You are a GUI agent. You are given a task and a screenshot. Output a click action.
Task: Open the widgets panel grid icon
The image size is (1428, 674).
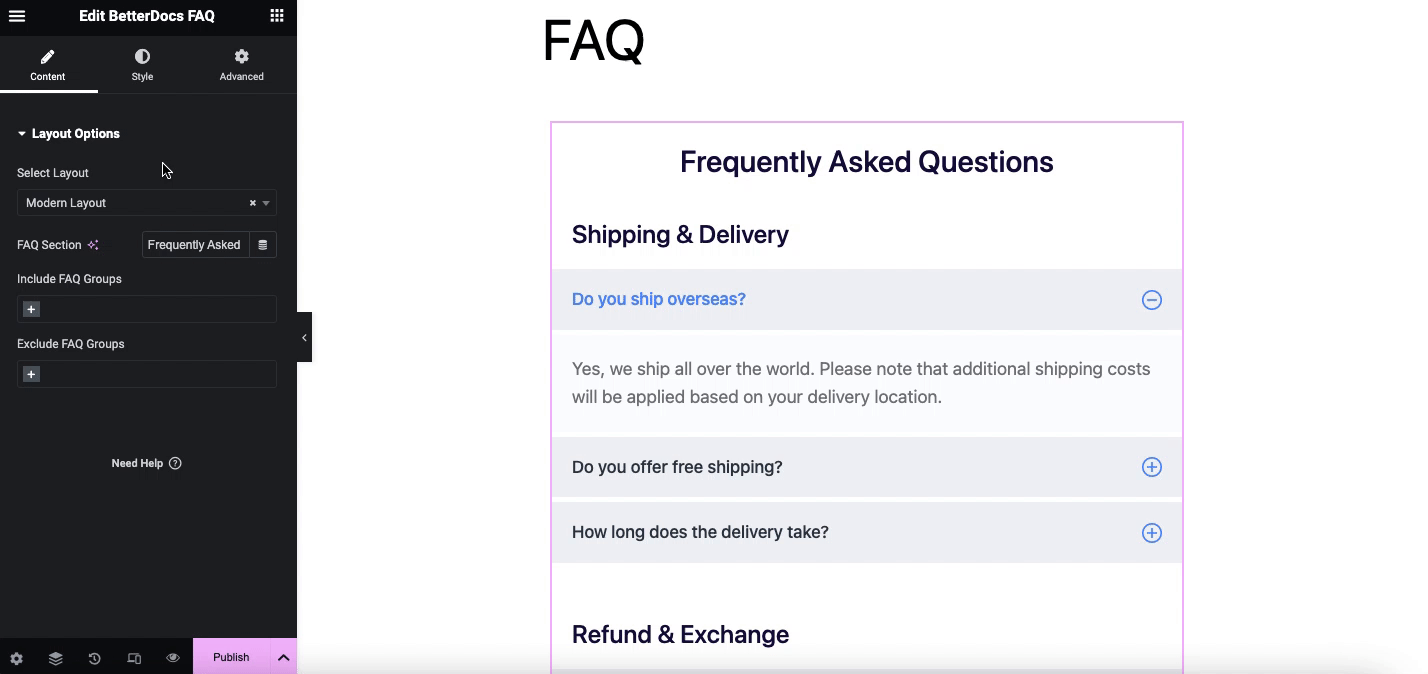click(x=276, y=16)
